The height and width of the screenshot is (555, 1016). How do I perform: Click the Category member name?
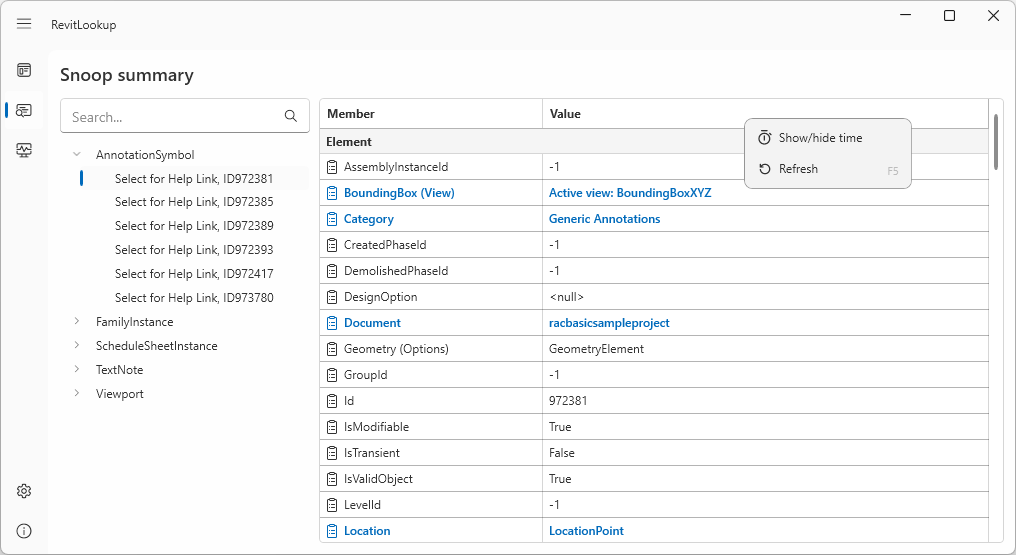click(369, 219)
